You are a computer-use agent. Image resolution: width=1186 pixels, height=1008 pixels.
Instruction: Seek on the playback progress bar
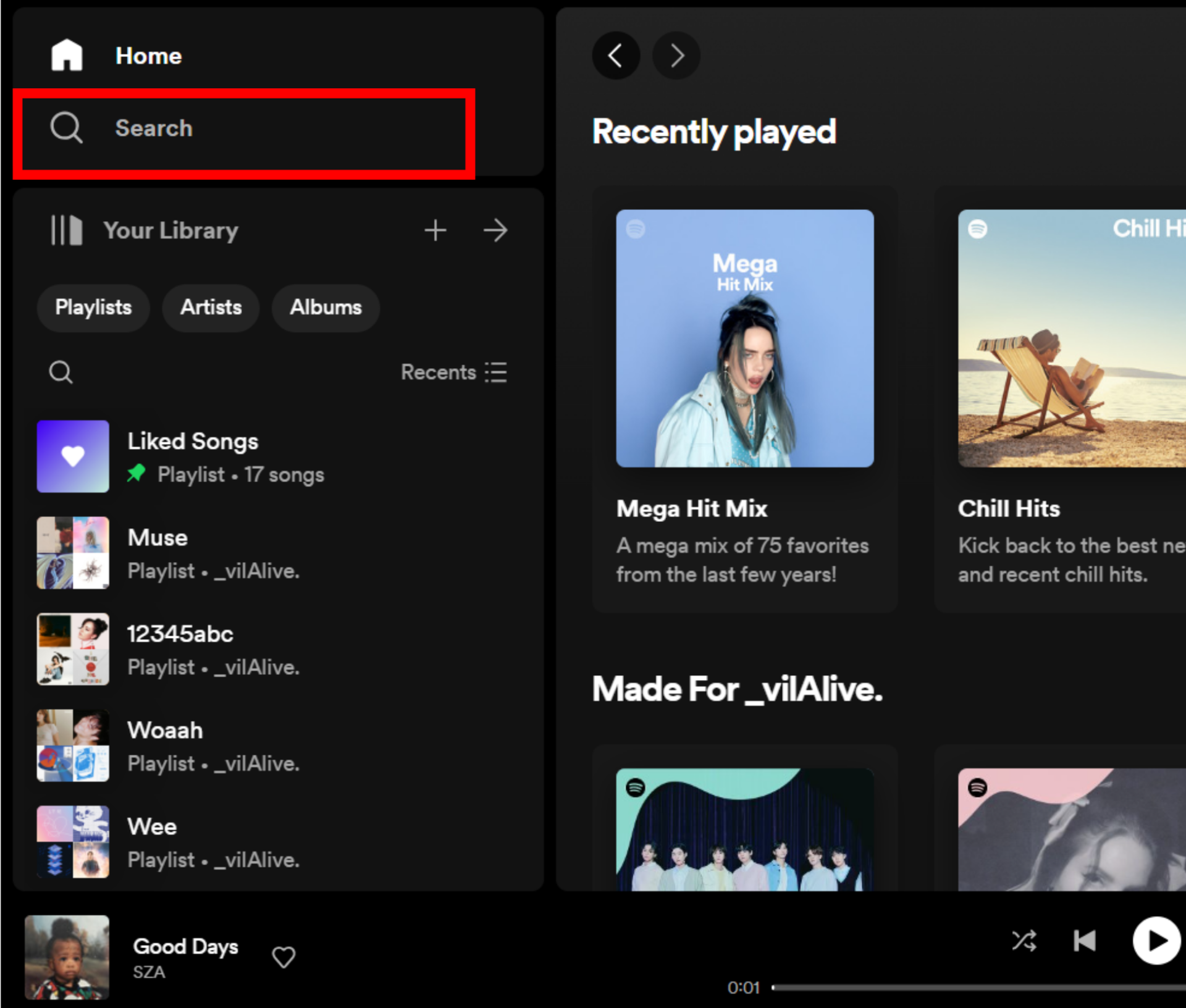976,987
